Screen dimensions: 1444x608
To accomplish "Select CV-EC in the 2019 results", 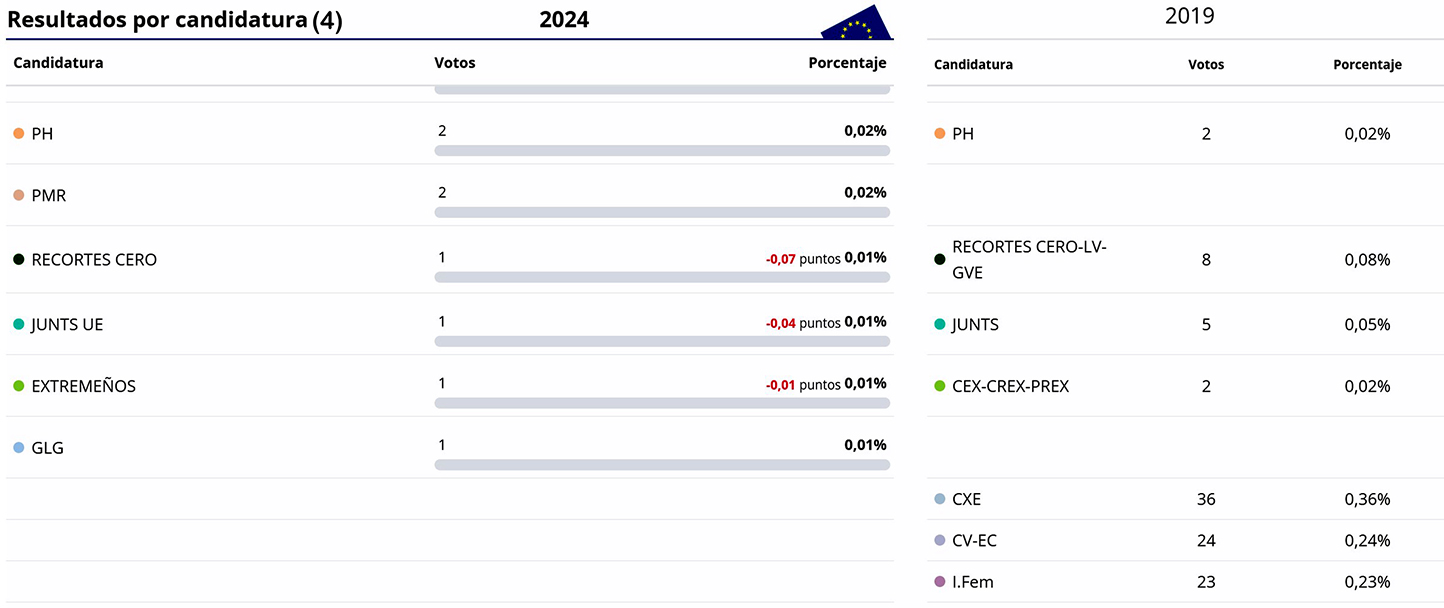I will pos(974,541).
